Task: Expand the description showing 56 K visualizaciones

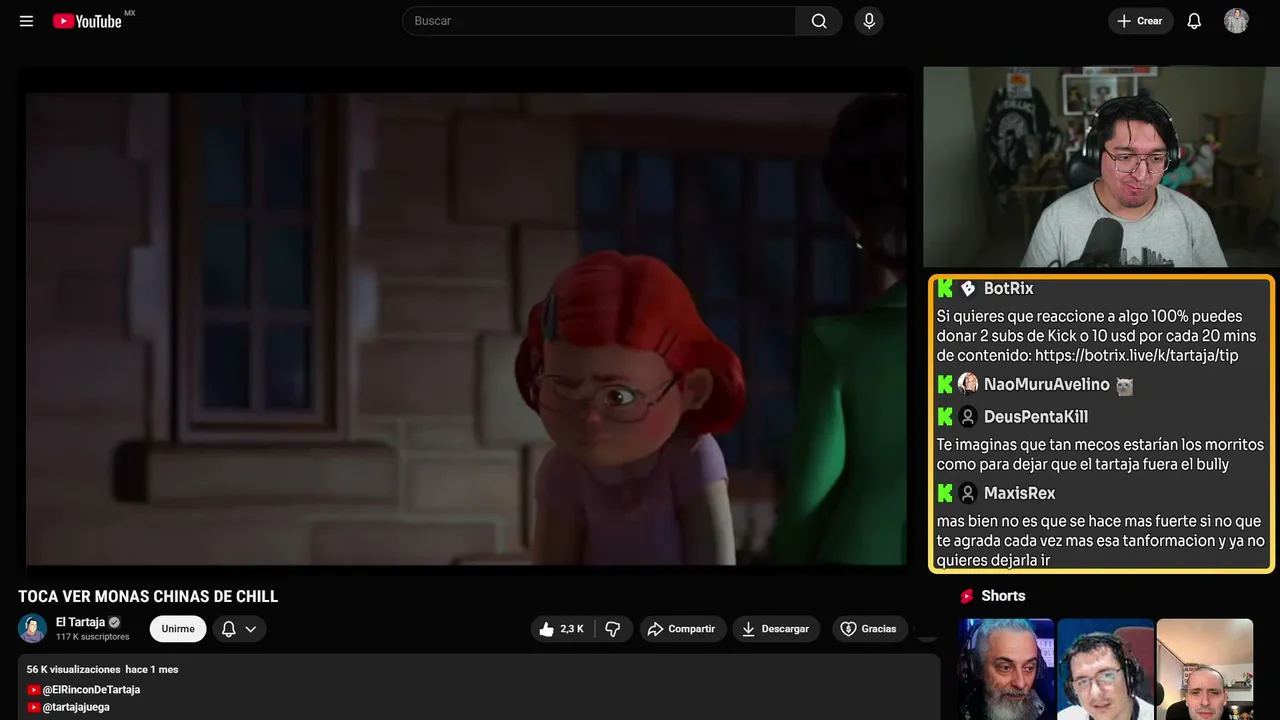Action: tap(478, 687)
